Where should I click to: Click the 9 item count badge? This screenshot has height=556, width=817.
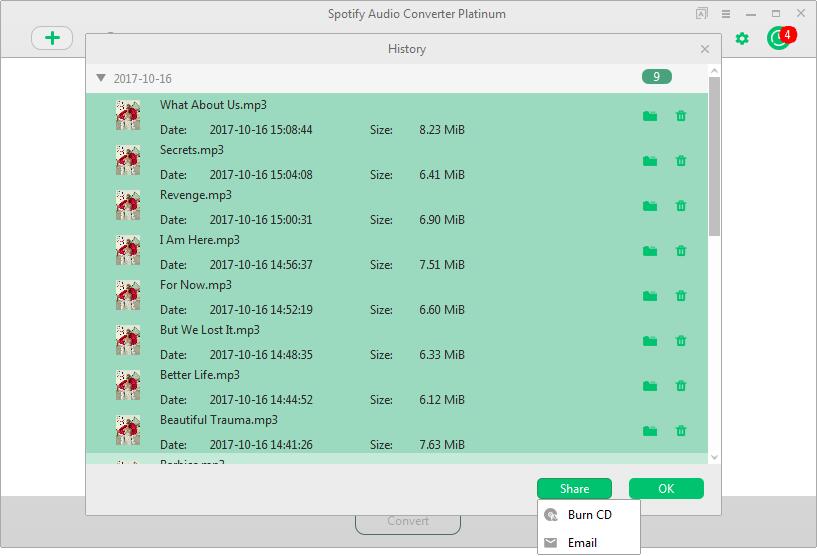click(657, 77)
